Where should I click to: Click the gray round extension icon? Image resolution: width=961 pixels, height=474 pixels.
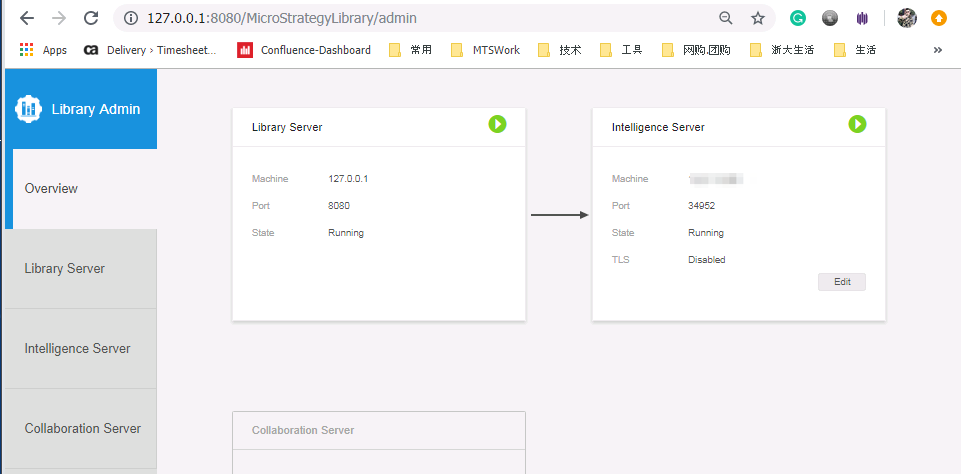tap(830, 18)
